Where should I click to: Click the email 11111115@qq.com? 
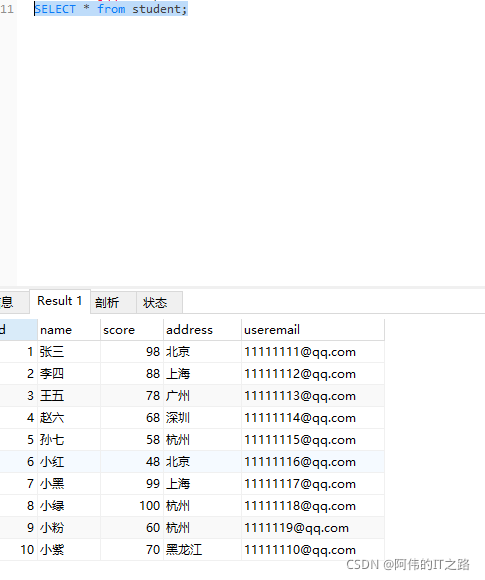(x=313, y=440)
